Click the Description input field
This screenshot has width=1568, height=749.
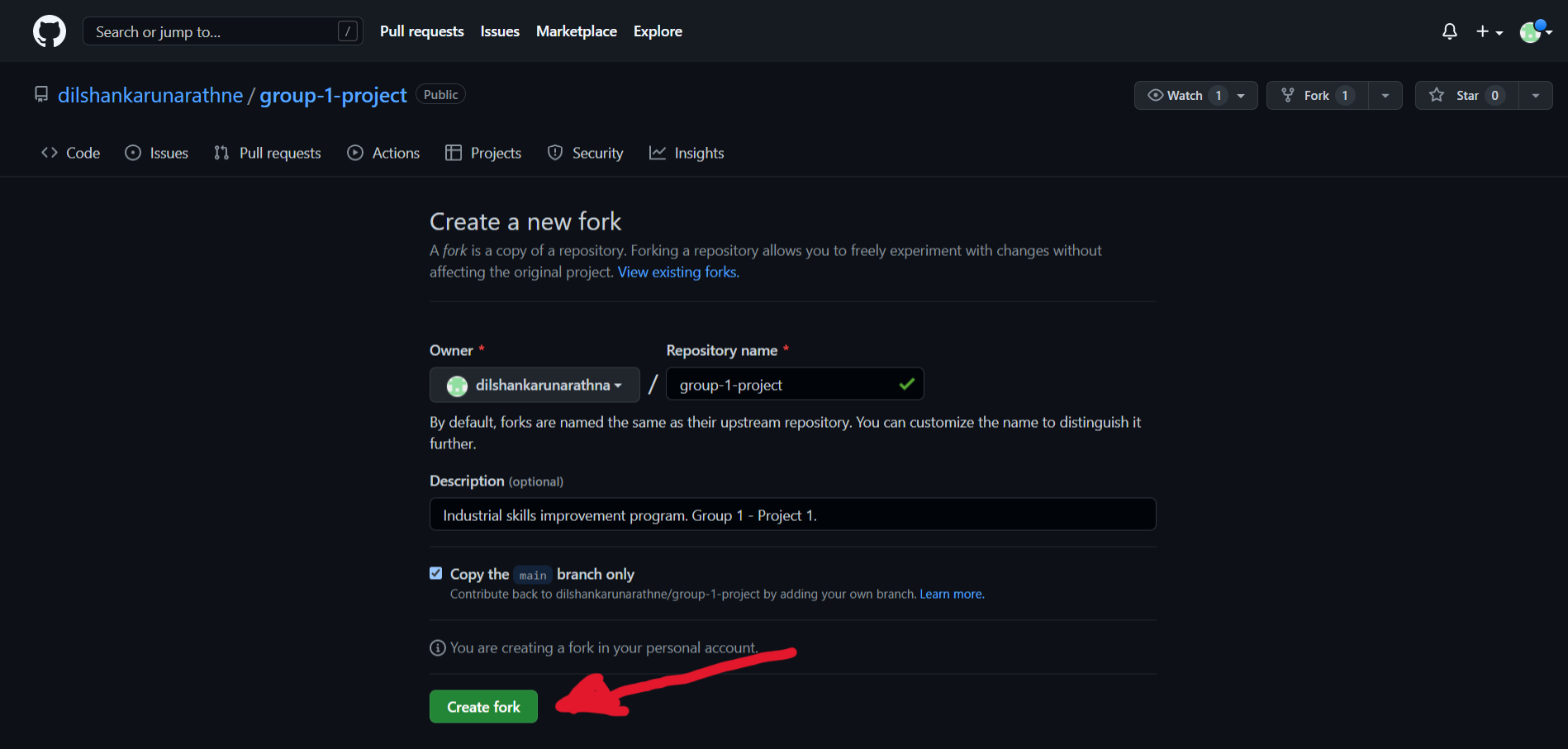tap(792, 514)
